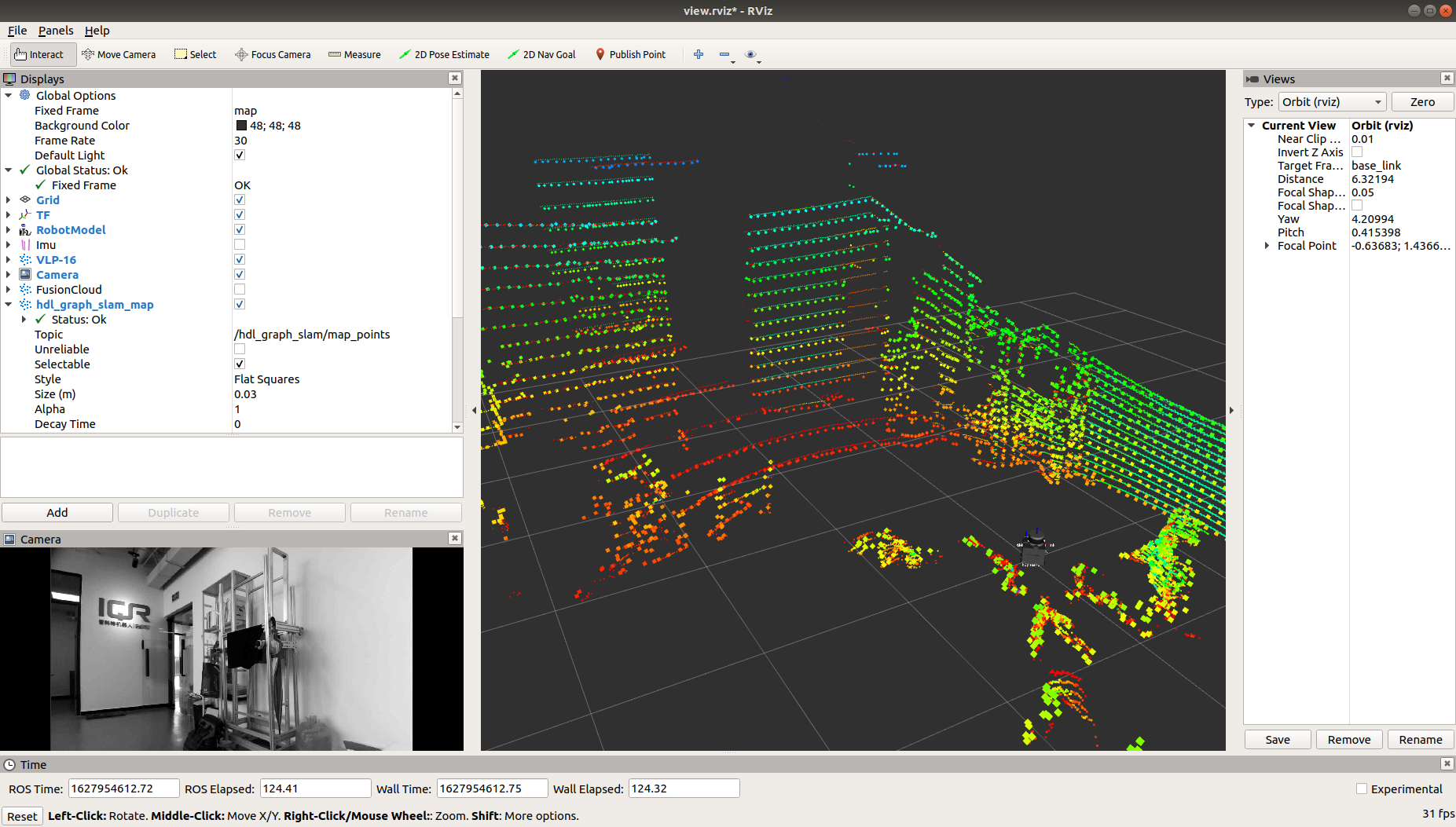Disable the TF display checkbox
The image size is (1456, 827).
click(x=240, y=214)
